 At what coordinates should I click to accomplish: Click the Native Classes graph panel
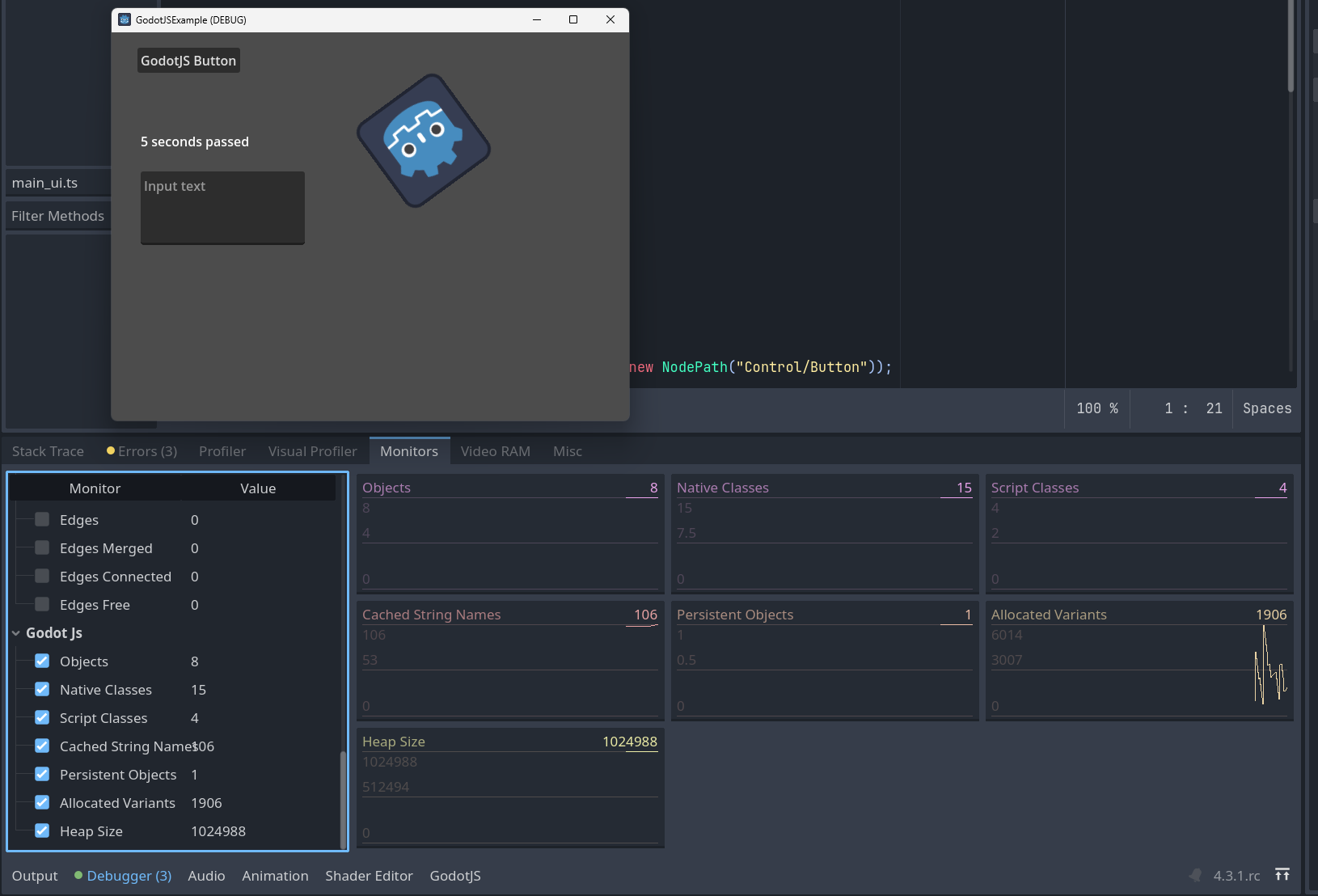coord(825,535)
